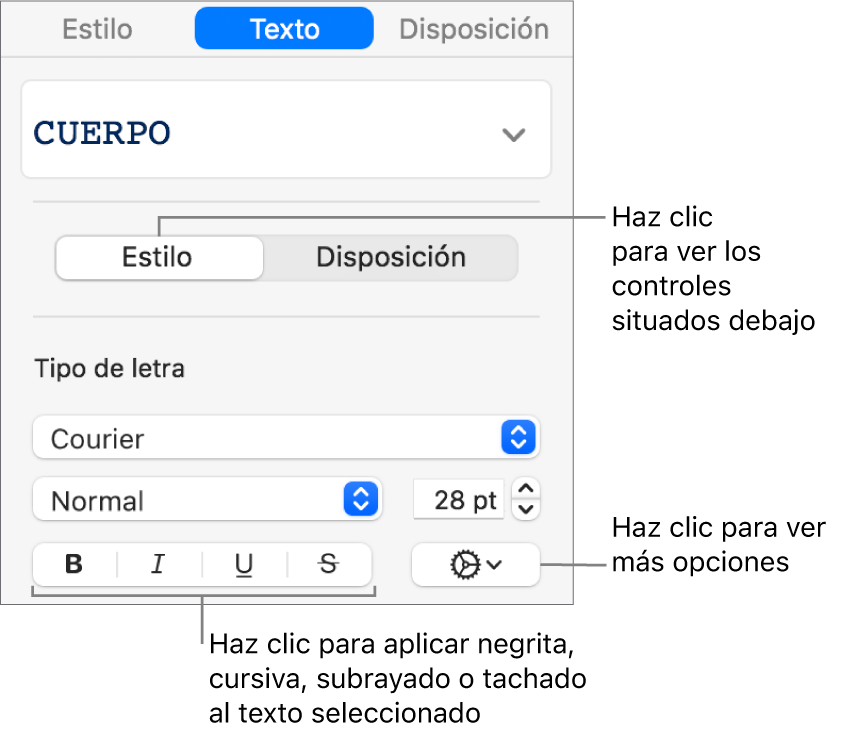This screenshot has height=739, width=841.
Task: Select the Estilo segment under CUERPO
Action: click(159, 257)
